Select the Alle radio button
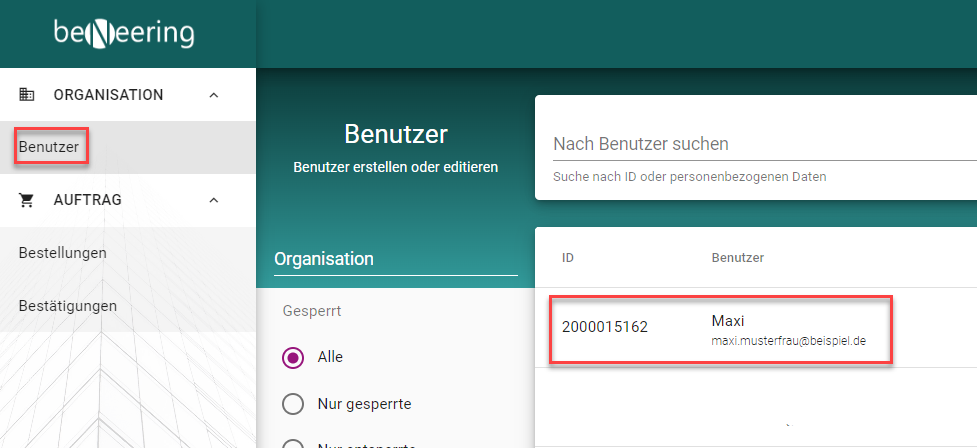The height and width of the screenshot is (448, 977). pyautogui.click(x=293, y=357)
